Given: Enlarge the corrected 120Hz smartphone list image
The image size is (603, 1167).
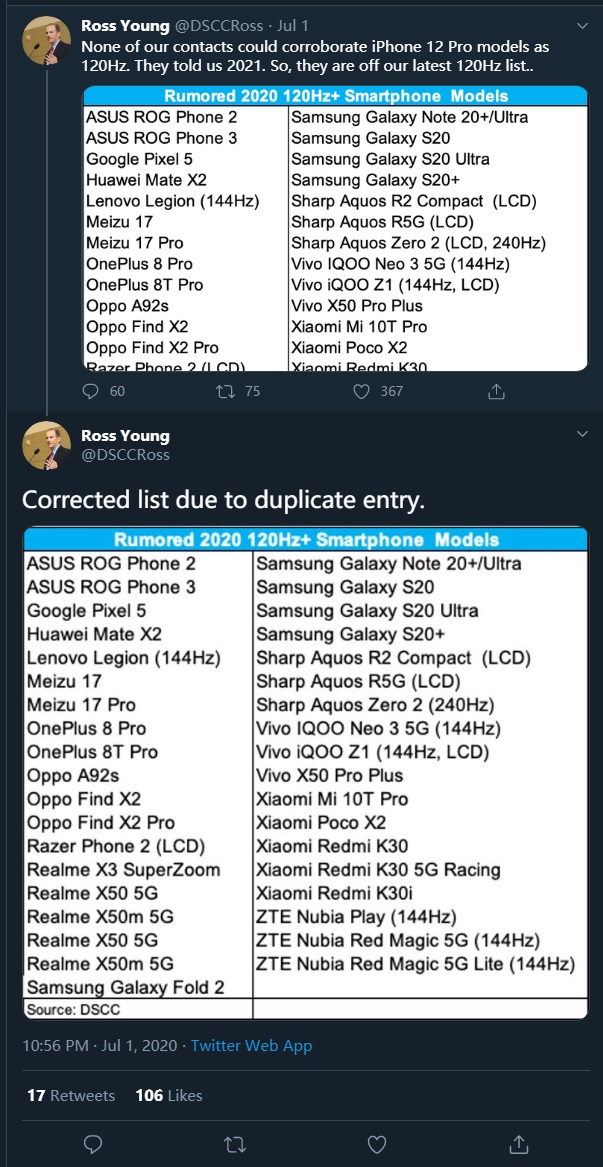Looking at the screenshot, I should pyautogui.click(x=305, y=773).
